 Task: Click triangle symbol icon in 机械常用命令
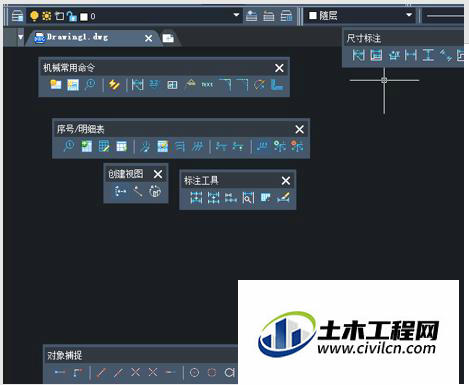[x=190, y=84]
